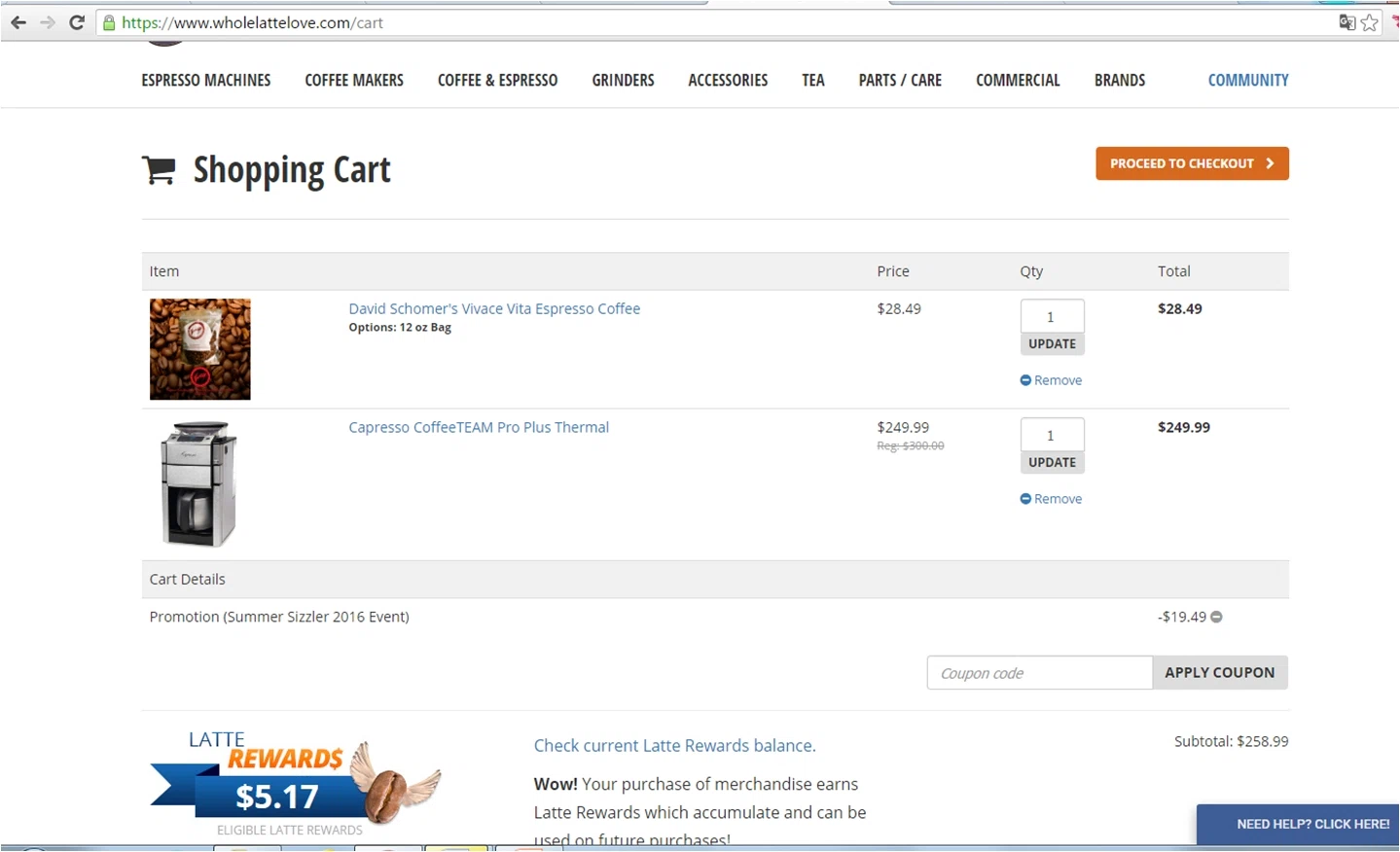This screenshot has height=852, width=1400.
Task: Click the shopping cart icon beside heading
Action: coord(159,170)
